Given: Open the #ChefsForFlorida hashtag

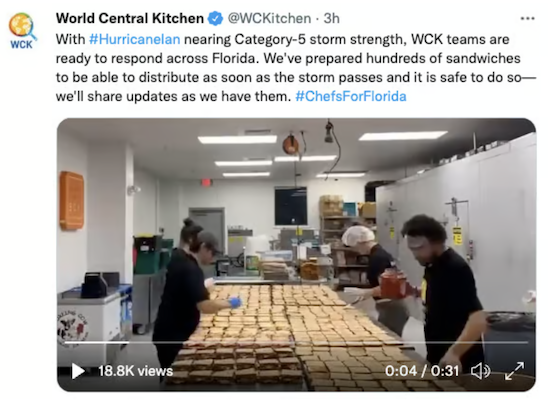Looking at the screenshot, I should [350, 96].
